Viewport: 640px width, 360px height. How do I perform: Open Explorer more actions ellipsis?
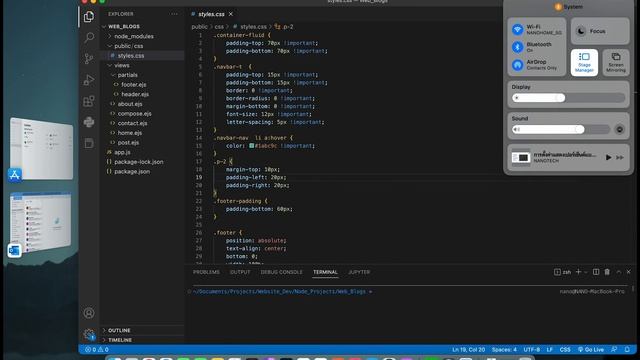[174, 14]
